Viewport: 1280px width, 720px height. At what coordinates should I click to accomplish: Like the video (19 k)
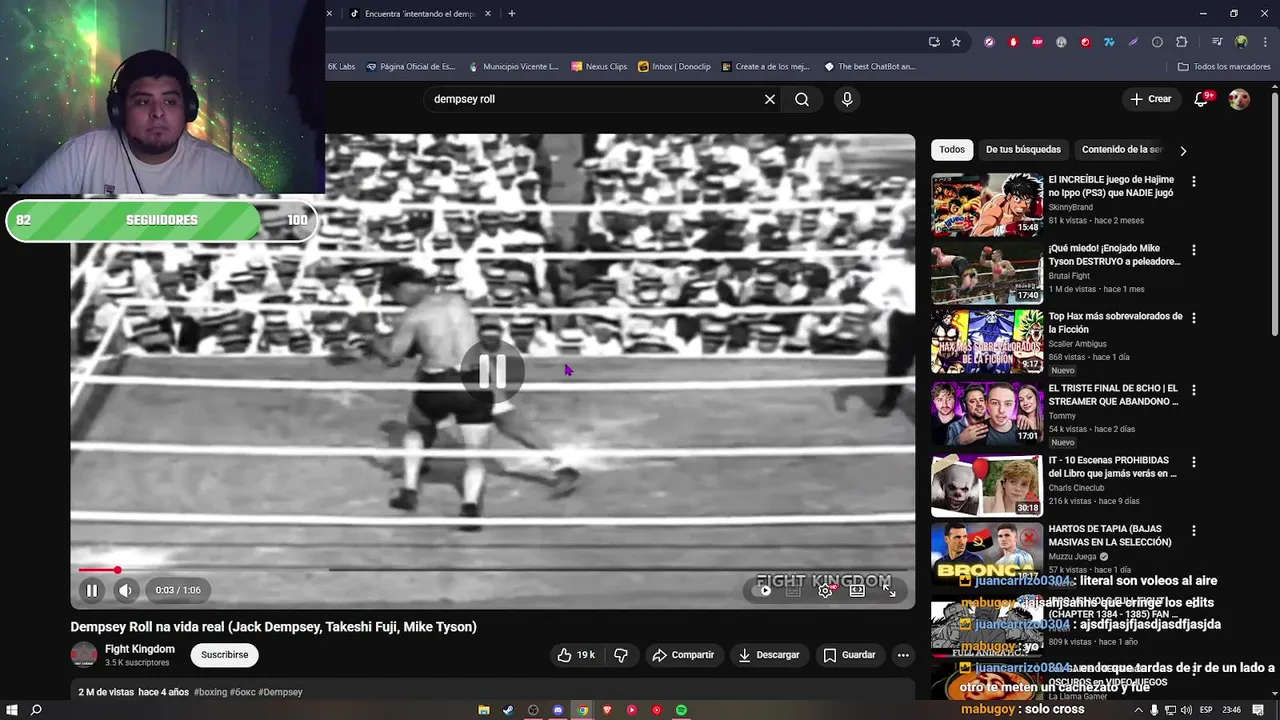[x=576, y=655]
